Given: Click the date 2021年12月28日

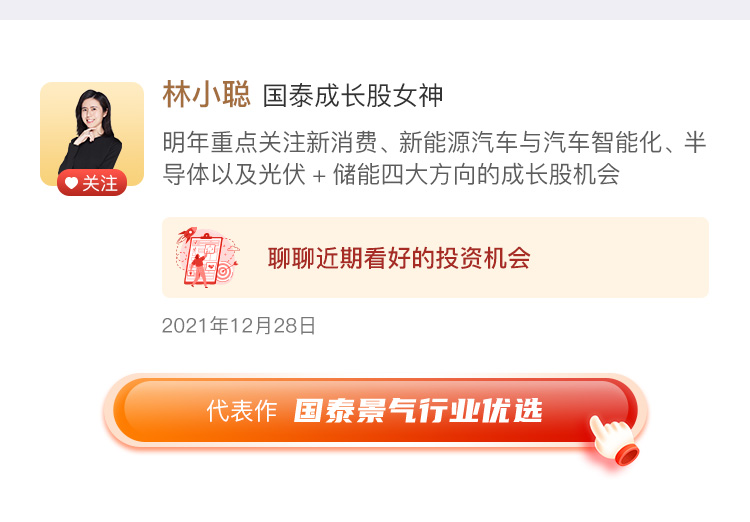Looking at the screenshot, I should (x=238, y=326).
